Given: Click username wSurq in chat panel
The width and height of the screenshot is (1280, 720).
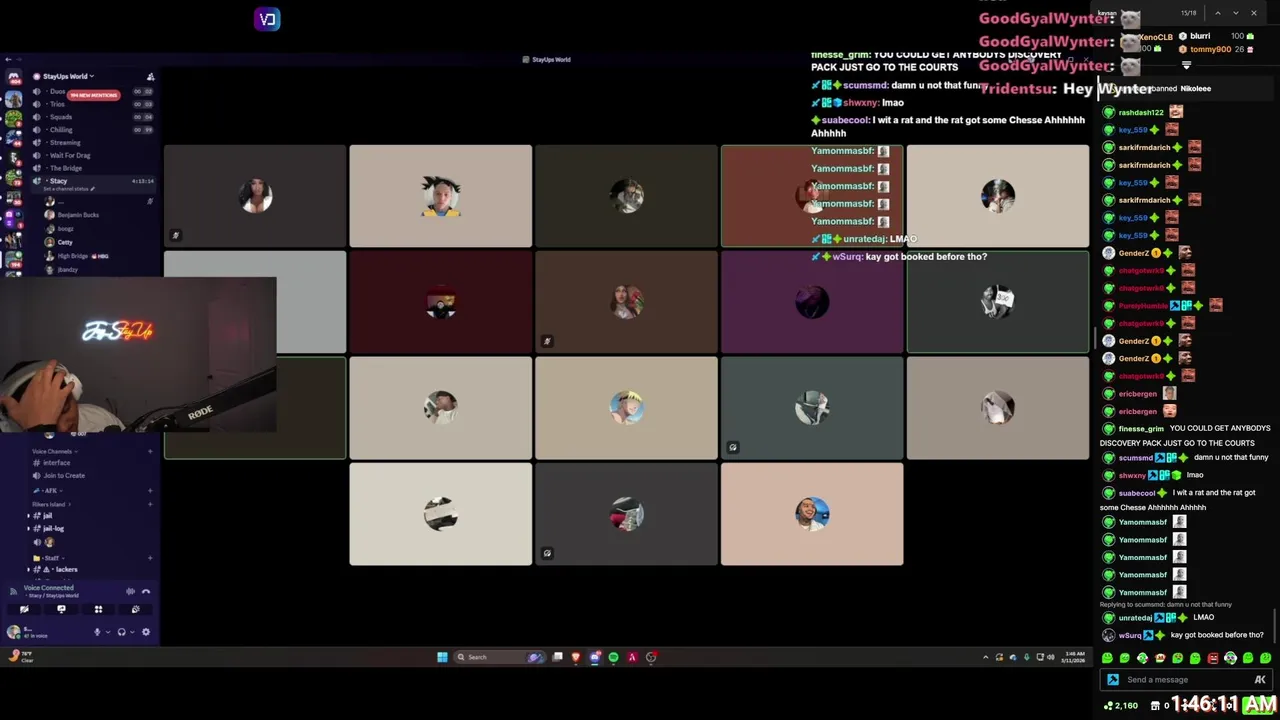Looking at the screenshot, I should (1130, 636).
